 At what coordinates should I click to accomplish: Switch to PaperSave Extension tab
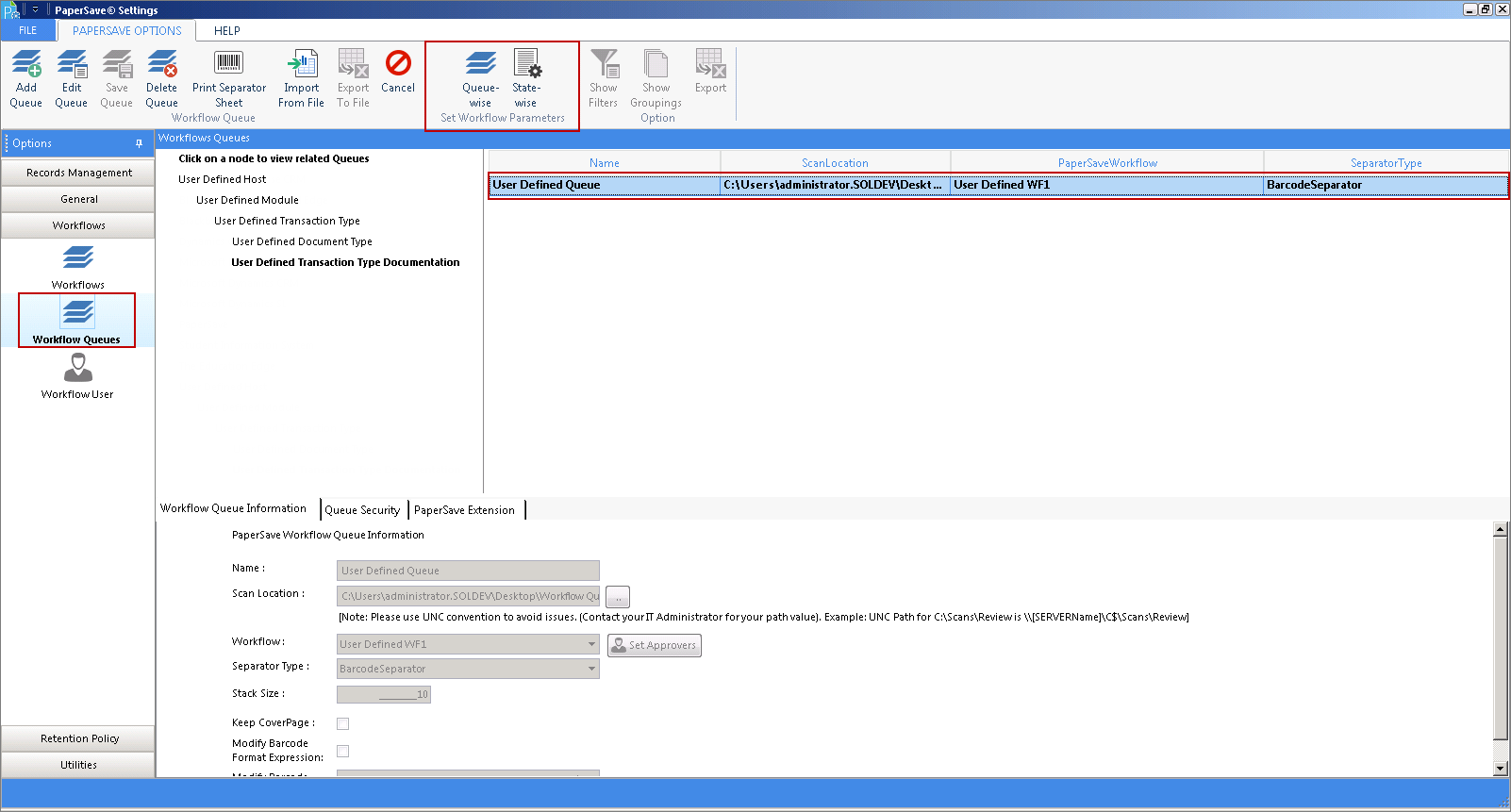(x=464, y=510)
